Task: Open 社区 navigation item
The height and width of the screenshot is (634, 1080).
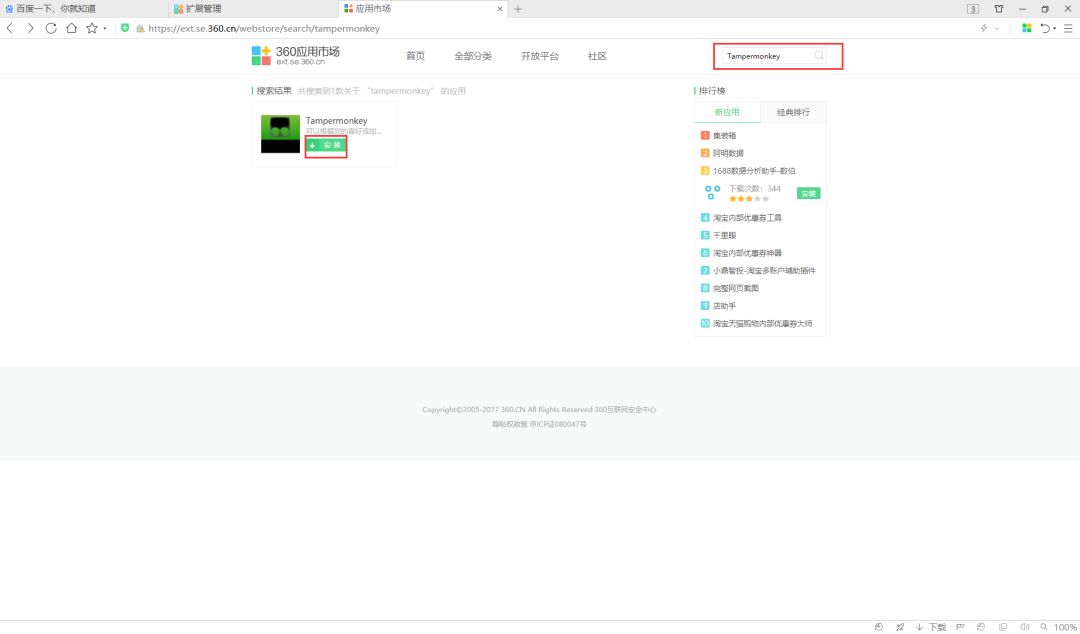Action: click(x=597, y=56)
